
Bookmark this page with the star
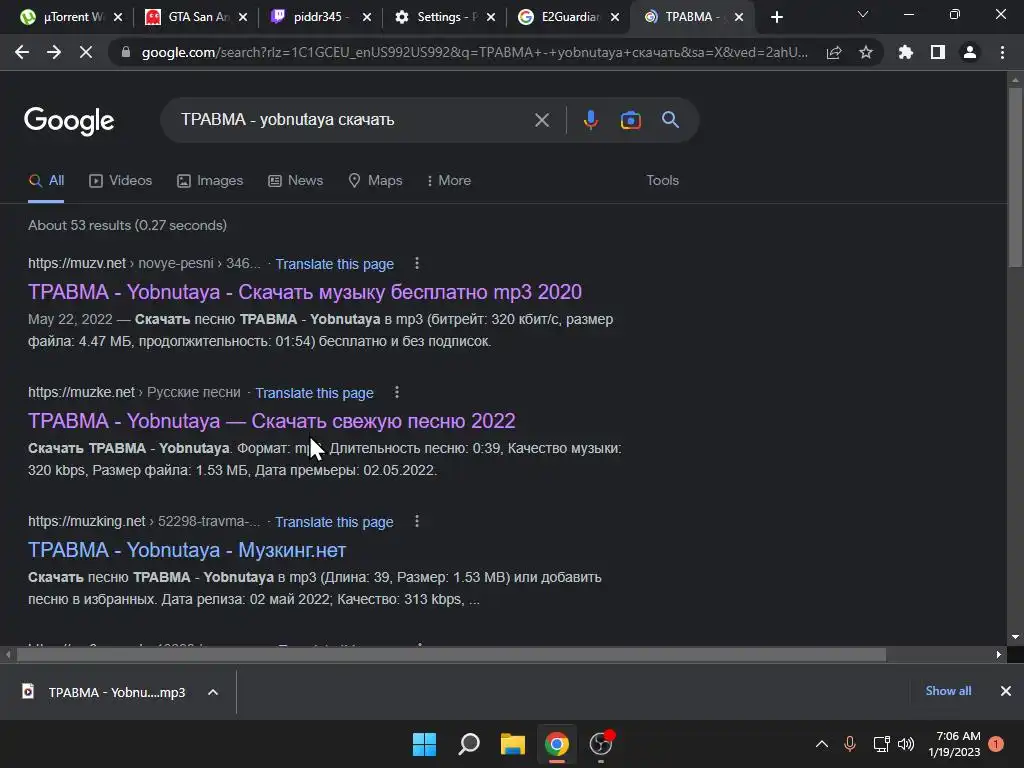tap(866, 52)
